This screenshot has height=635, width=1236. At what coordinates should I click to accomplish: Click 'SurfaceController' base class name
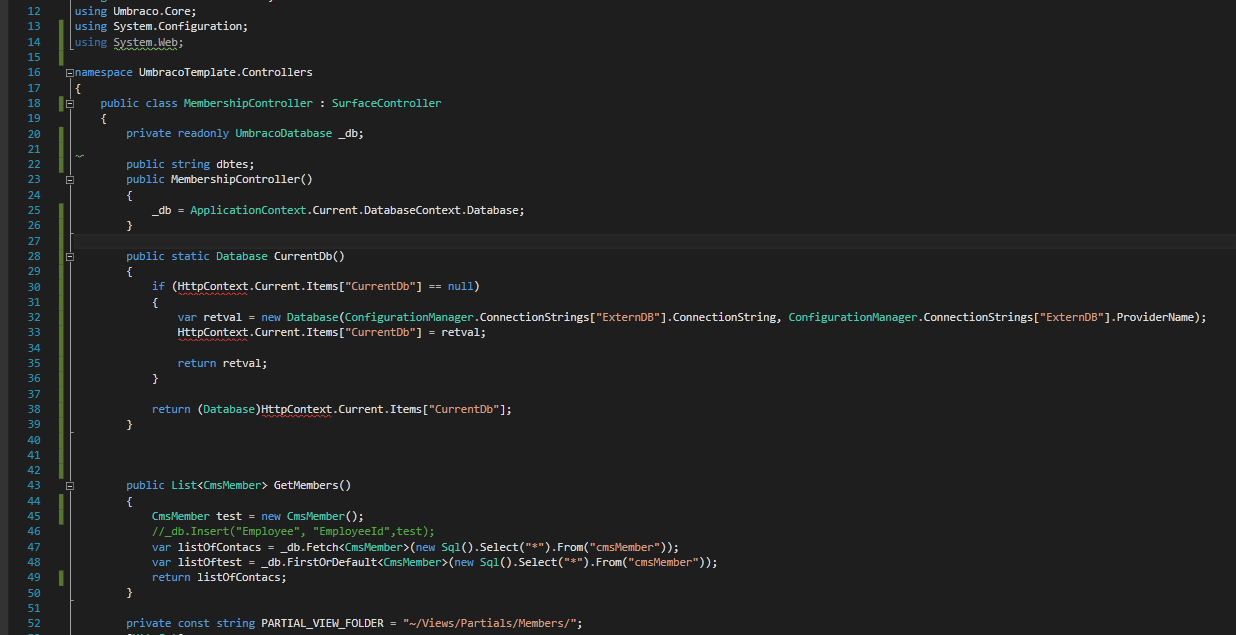point(386,103)
